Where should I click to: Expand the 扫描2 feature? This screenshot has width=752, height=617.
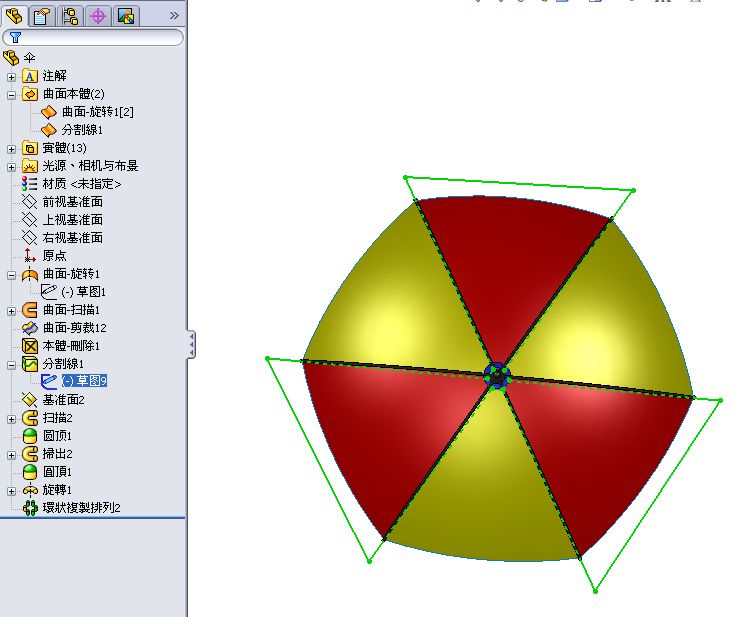[x=12, y=419]
